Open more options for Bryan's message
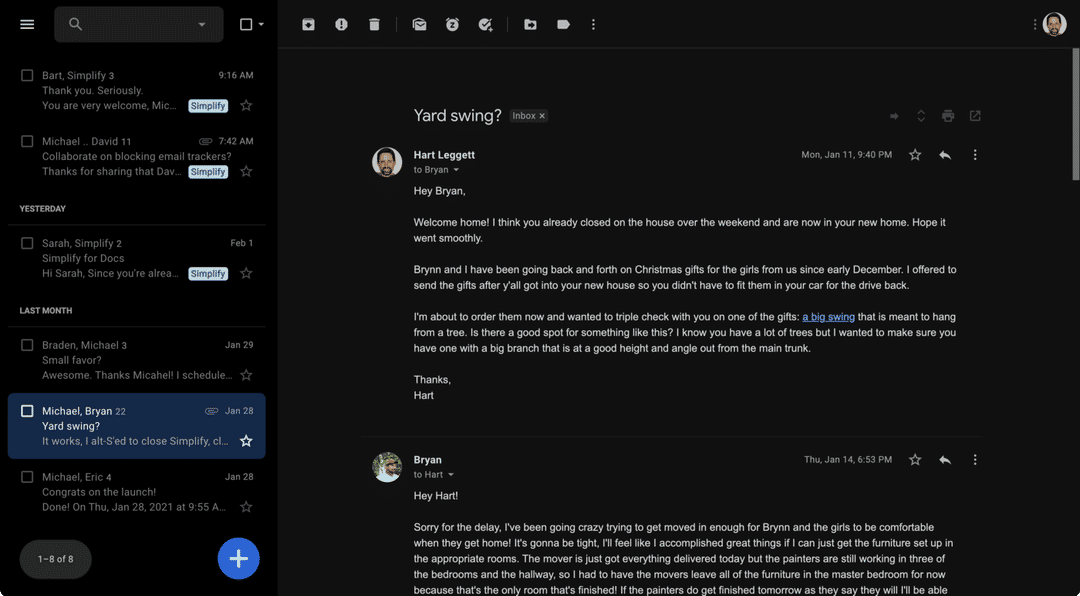This screenshot has width=1080, height=596. 975,460
